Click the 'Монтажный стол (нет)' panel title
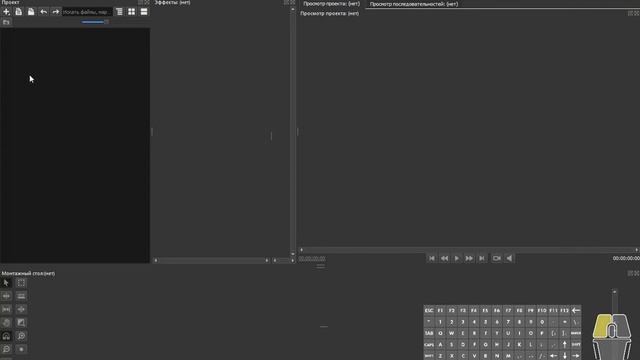The image size is (640, 360). click(x=28, y=273)
